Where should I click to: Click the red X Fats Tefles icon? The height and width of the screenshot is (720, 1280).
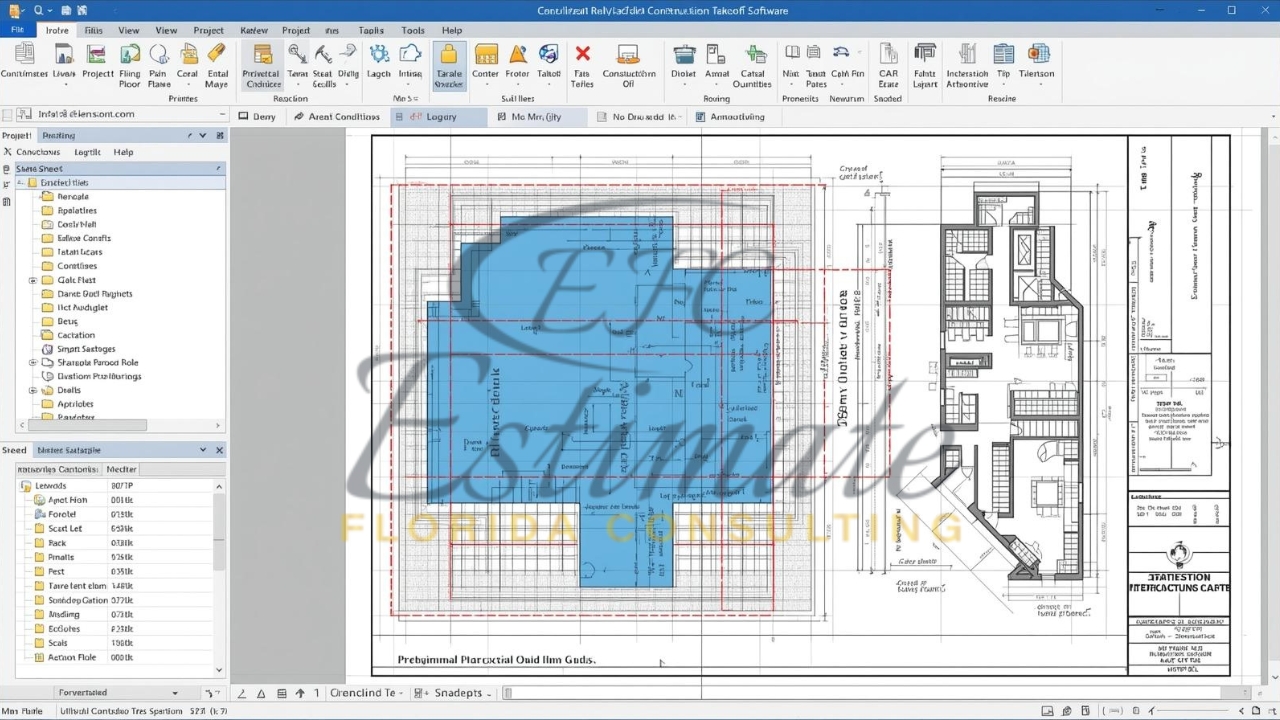click(582, 56)
